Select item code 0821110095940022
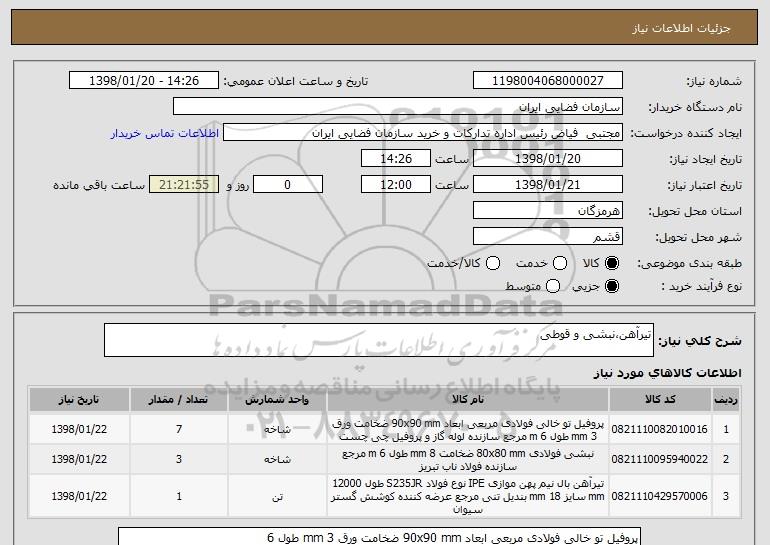770x545 pixels. 660,459
